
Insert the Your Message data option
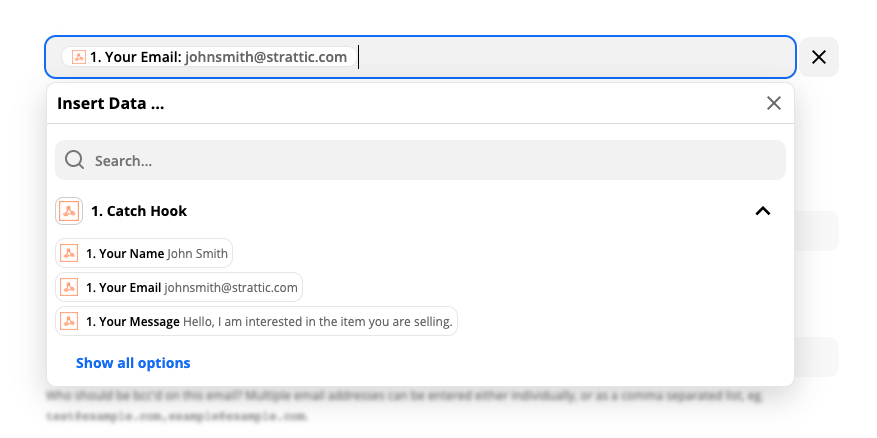256,322
